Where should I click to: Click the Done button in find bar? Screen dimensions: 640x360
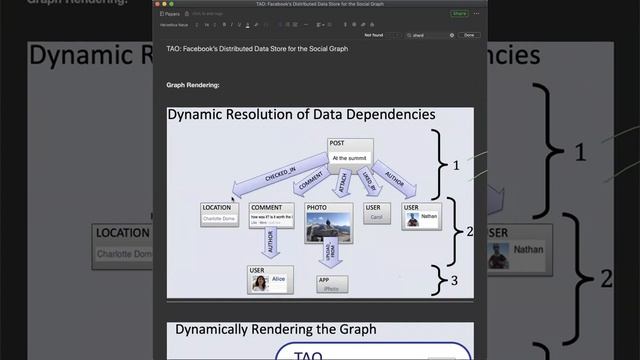click(469, 35)
